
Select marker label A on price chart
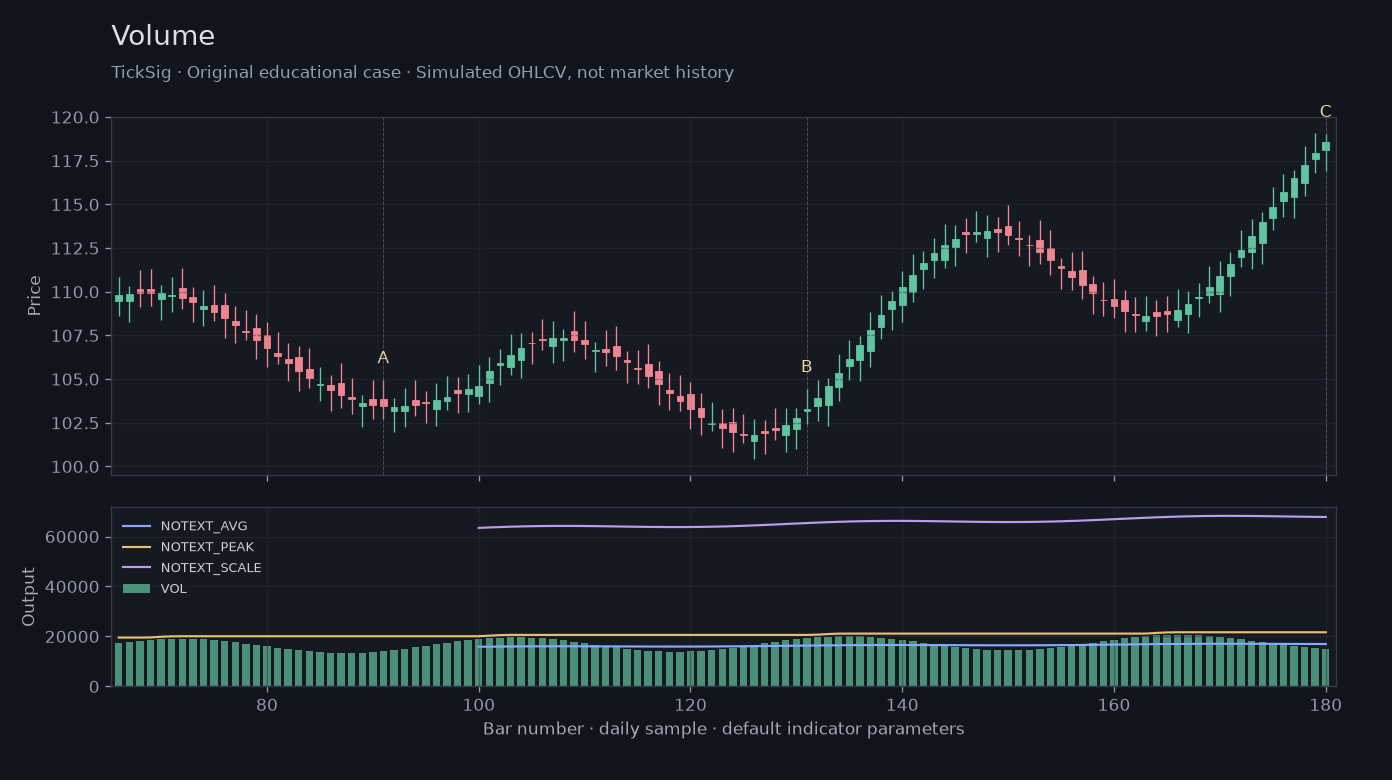(383, 358)
